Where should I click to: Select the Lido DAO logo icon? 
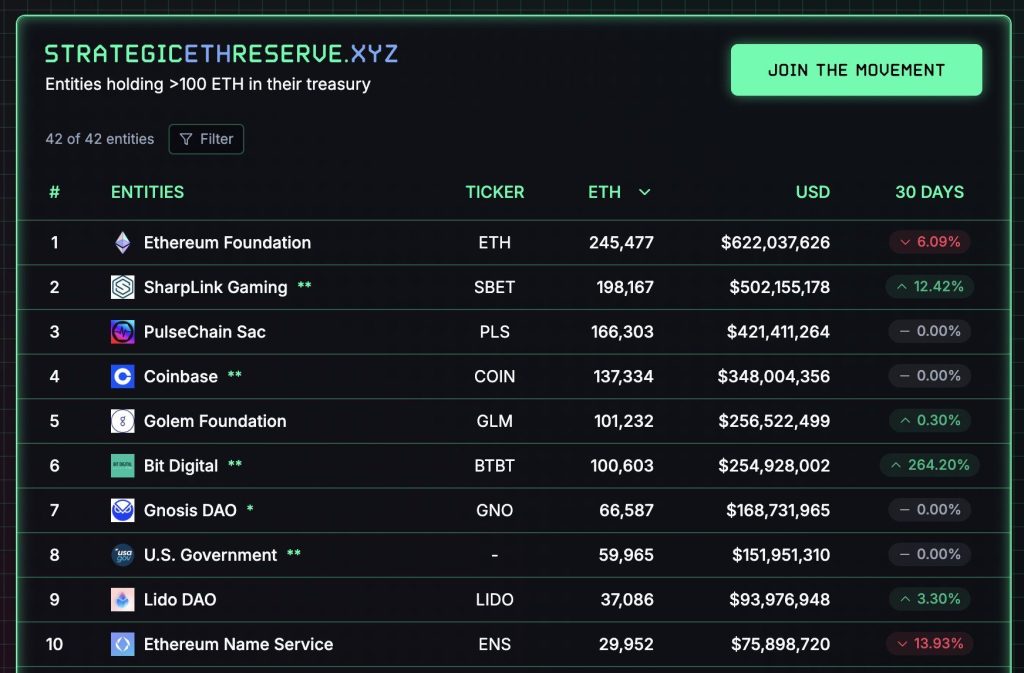[122, 599]
